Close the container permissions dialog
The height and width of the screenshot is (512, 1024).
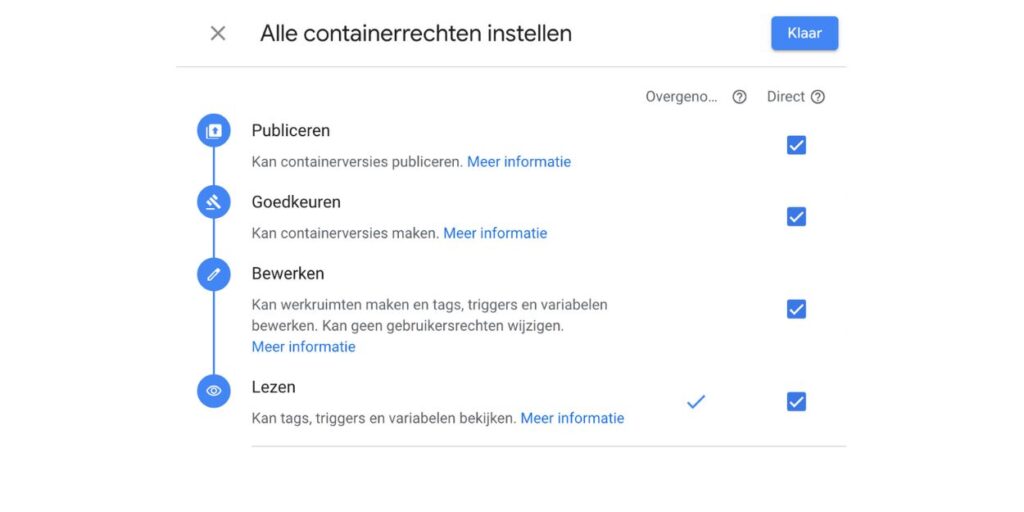pyautogui.click(x=218, y=33)
